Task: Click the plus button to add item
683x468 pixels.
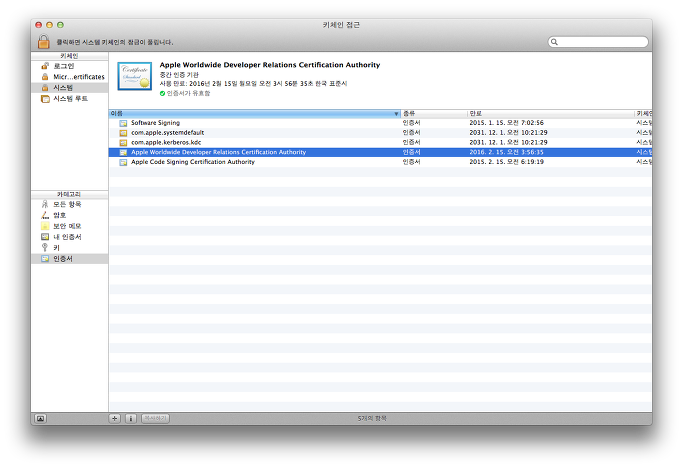Action: tap(115, 418)
